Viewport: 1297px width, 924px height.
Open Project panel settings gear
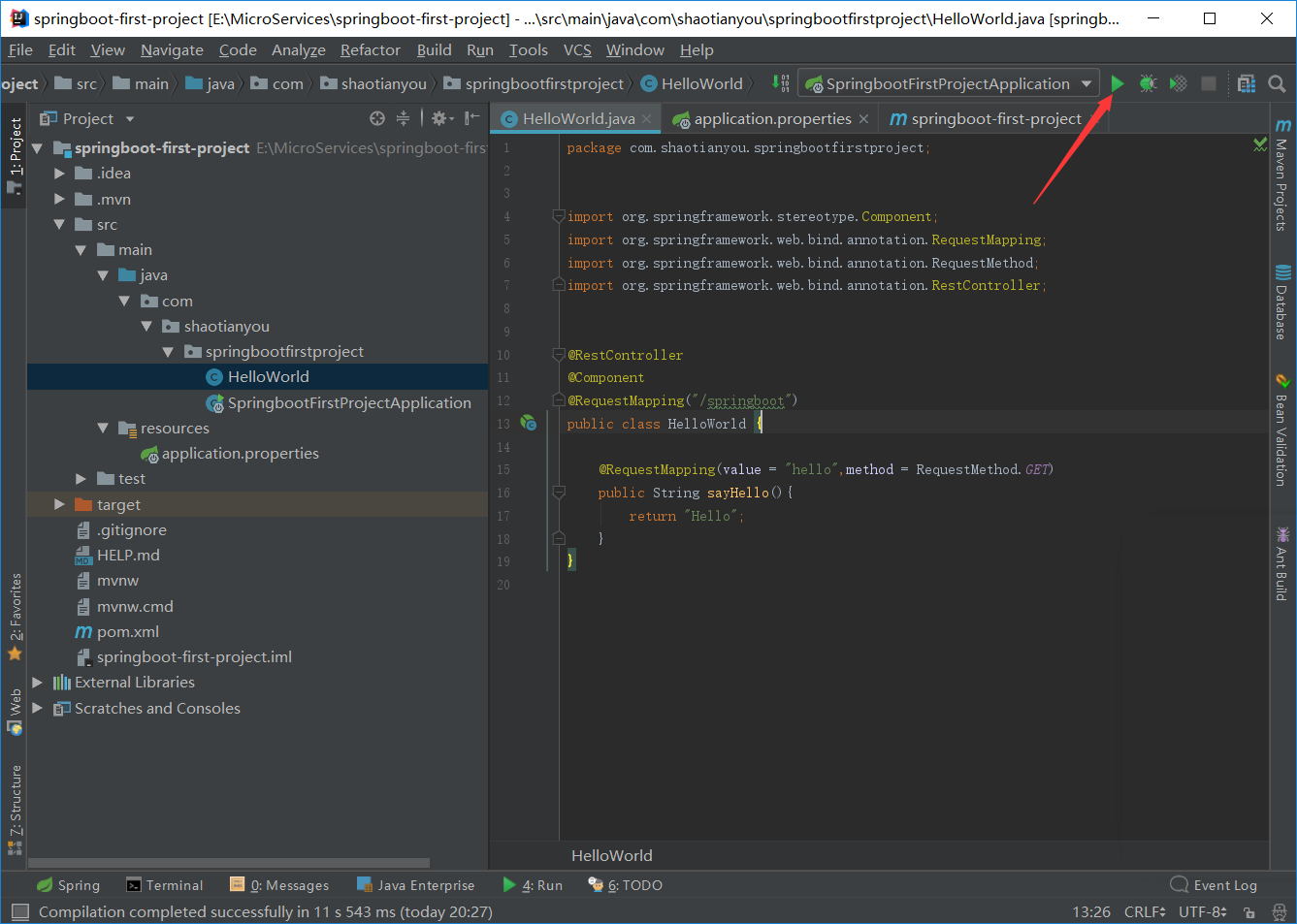[x=442, y=118]
